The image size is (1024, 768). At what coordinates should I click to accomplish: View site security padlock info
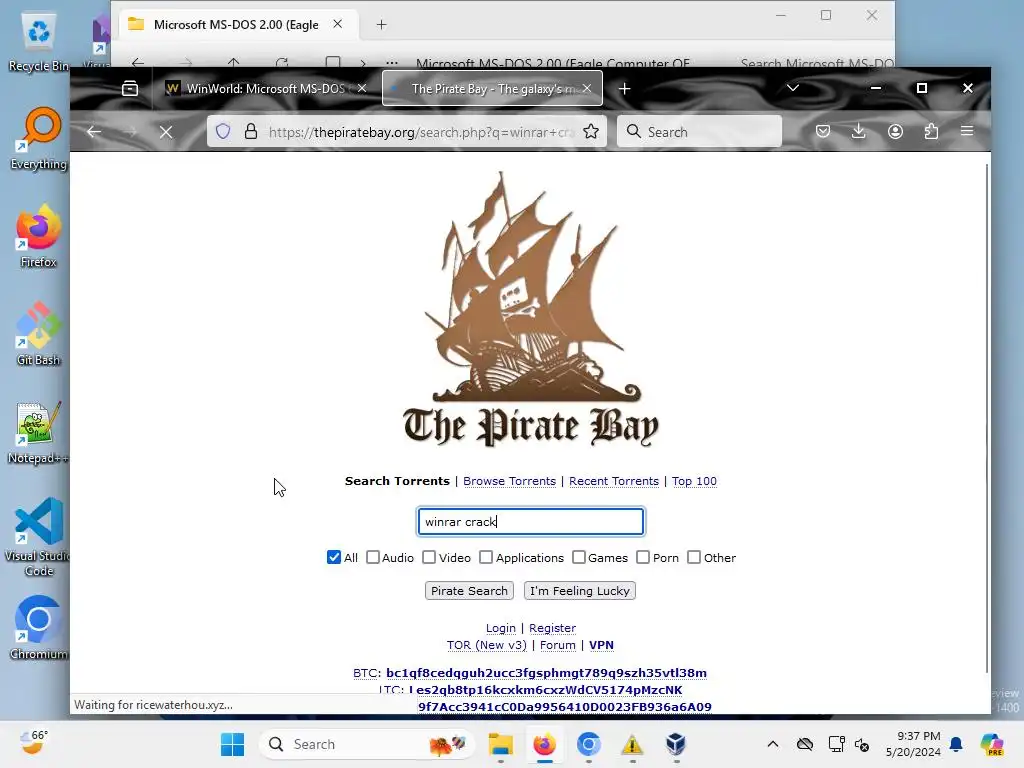251,131
